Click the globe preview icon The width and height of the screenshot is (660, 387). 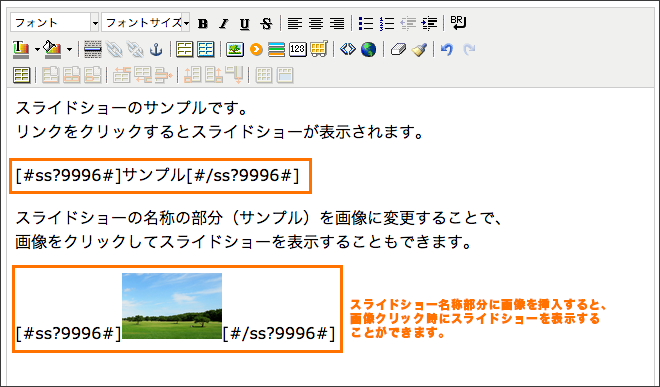click(368, 50)
